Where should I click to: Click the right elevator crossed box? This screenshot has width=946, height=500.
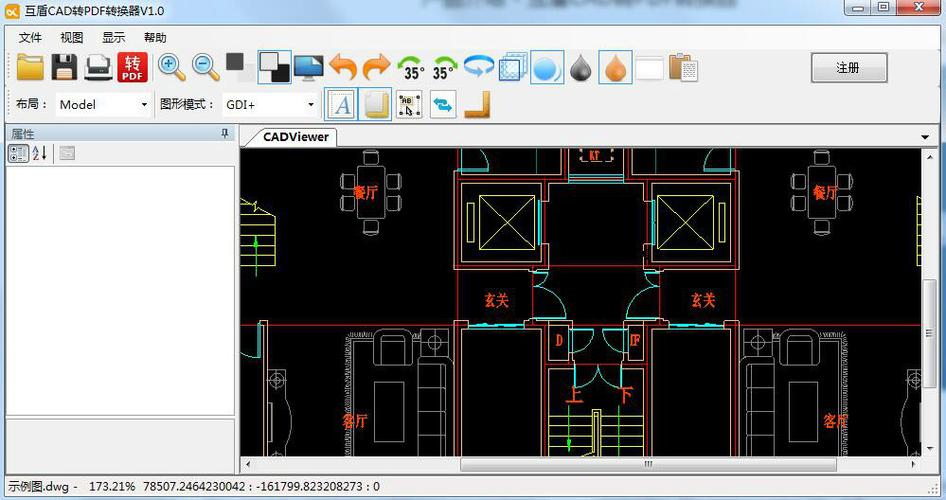[x=685, y=222]
